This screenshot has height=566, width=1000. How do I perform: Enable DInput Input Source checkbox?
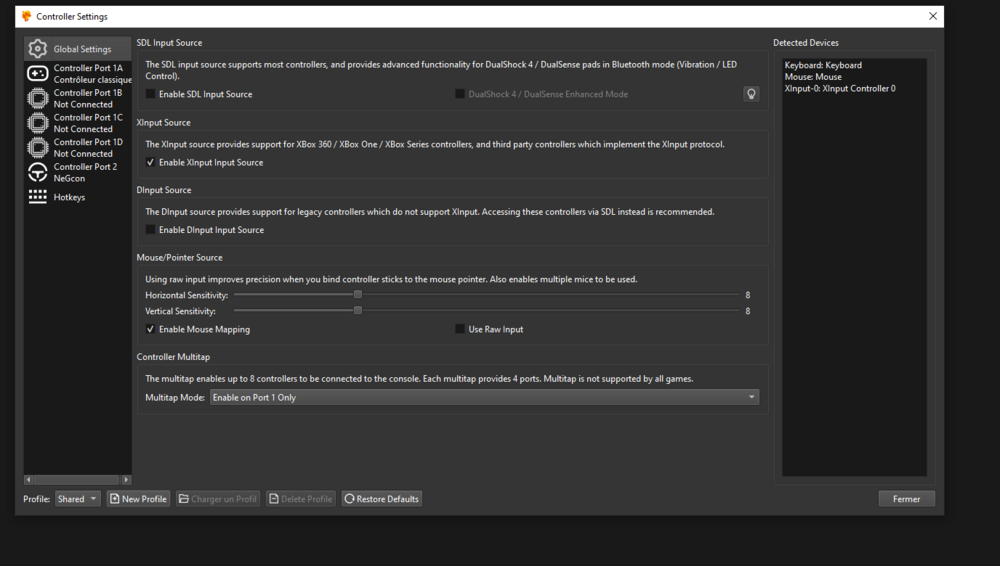(x=151, y=230)
